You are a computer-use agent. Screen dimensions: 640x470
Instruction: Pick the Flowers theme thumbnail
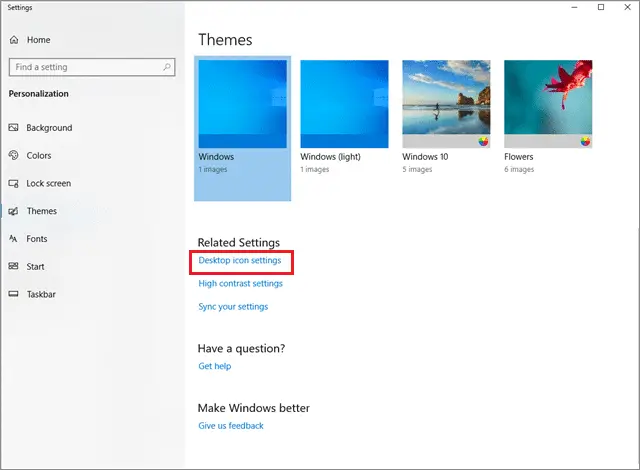coord(548,104)
